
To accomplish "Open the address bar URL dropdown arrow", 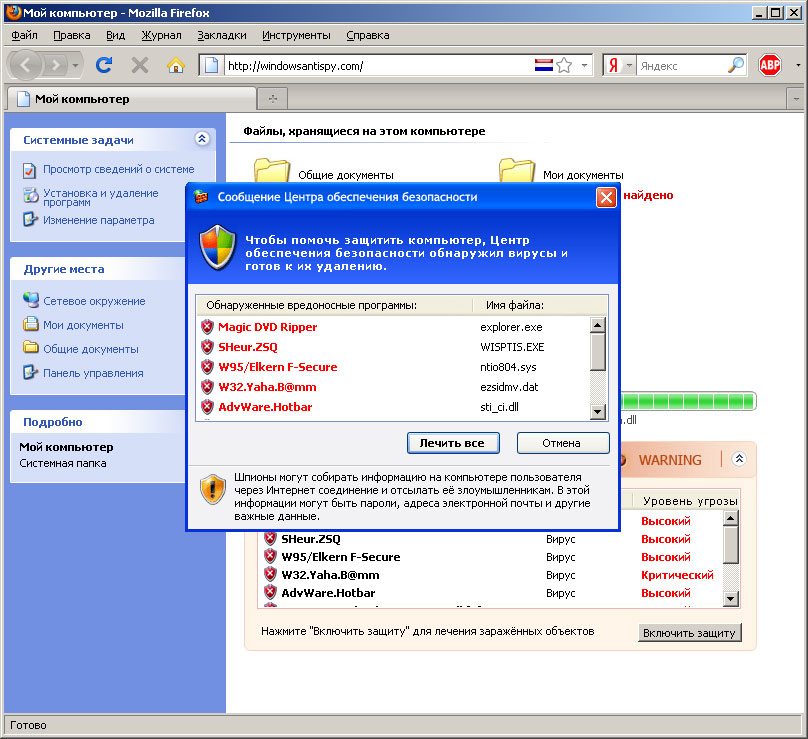I will (x=584, y=65).
